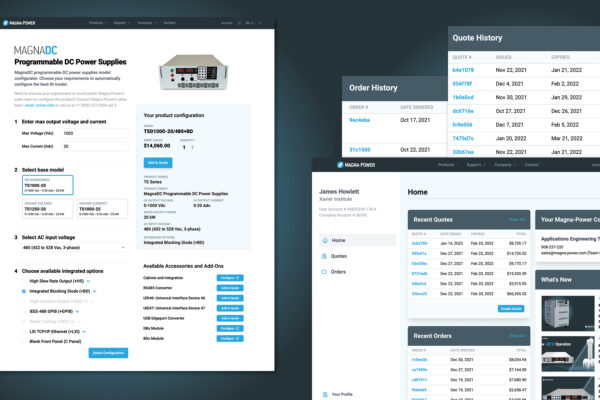This screenshot has height=400, width=600.
Task: Click the Your Profile icon at the sidebar bottom
Action: click(x=325, y=394)
